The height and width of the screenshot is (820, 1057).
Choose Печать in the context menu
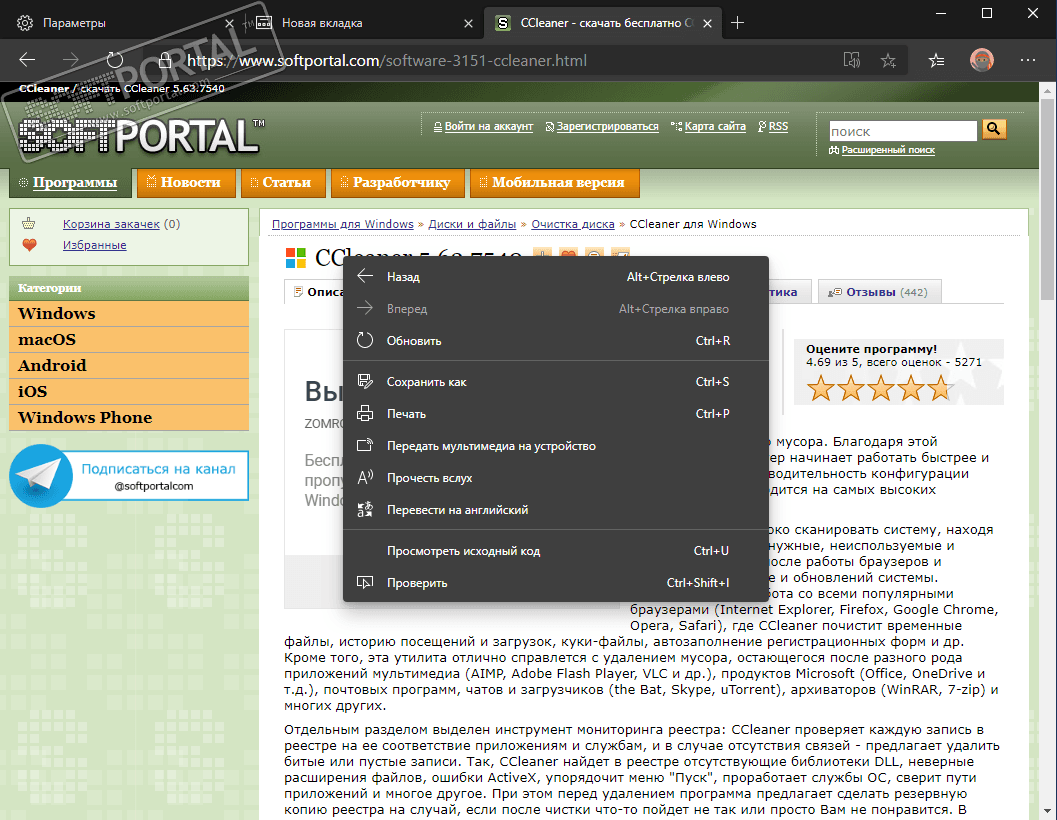[556, 413]
